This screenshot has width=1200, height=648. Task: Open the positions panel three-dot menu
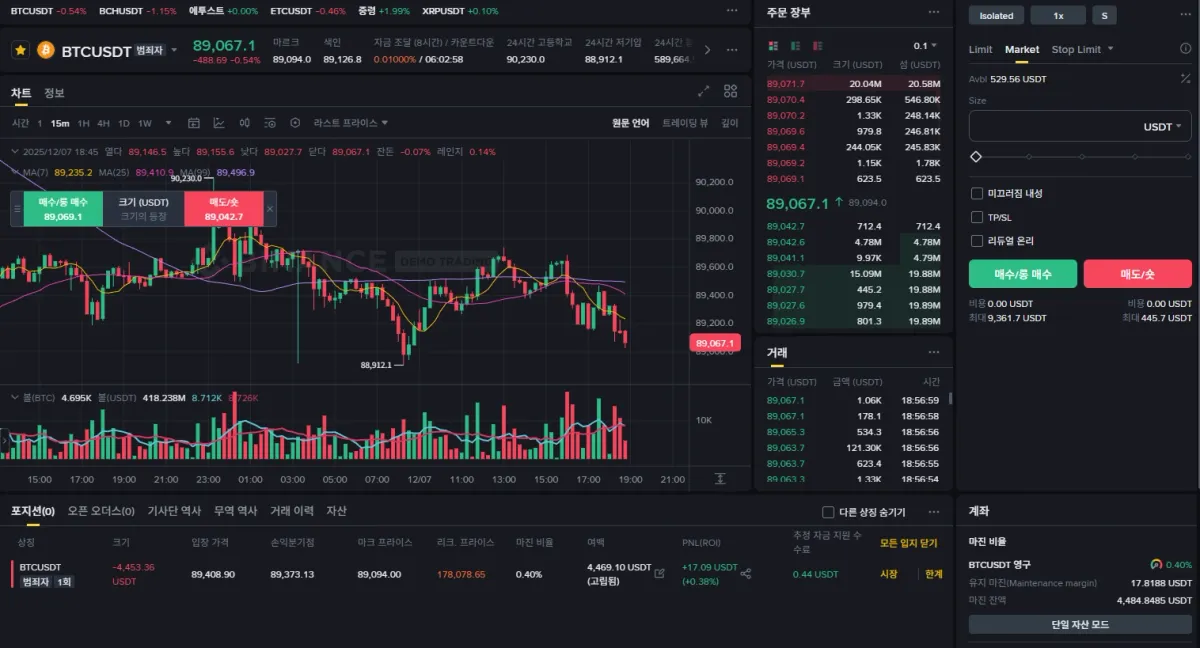(934, 511)
